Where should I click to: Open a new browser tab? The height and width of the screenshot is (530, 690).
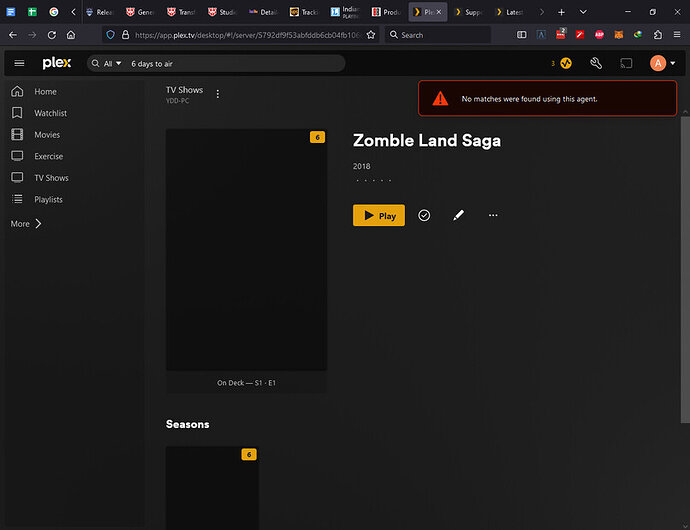click(561, 12)
